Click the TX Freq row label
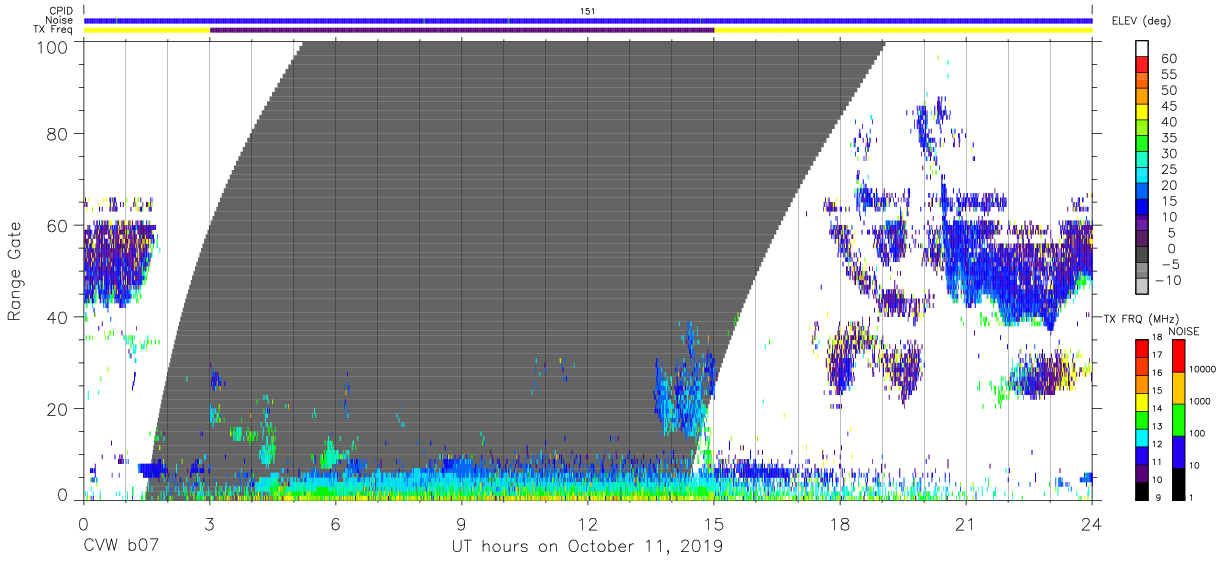1228x567 pixels. [54, 30]
